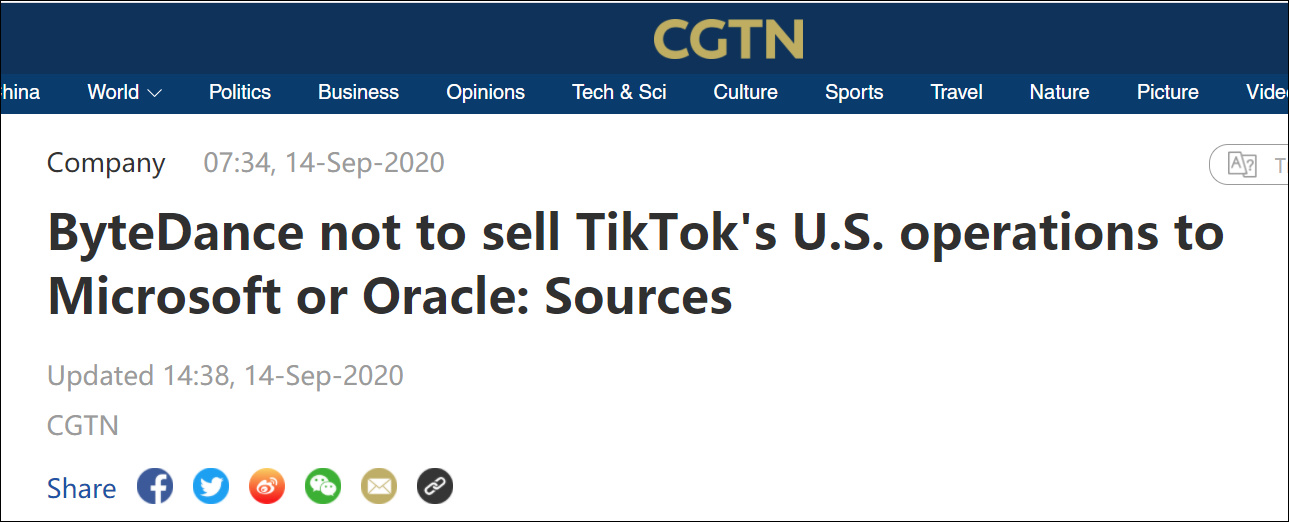Share article by email icon
This screenshot has width=1289, height=522.
379,487
